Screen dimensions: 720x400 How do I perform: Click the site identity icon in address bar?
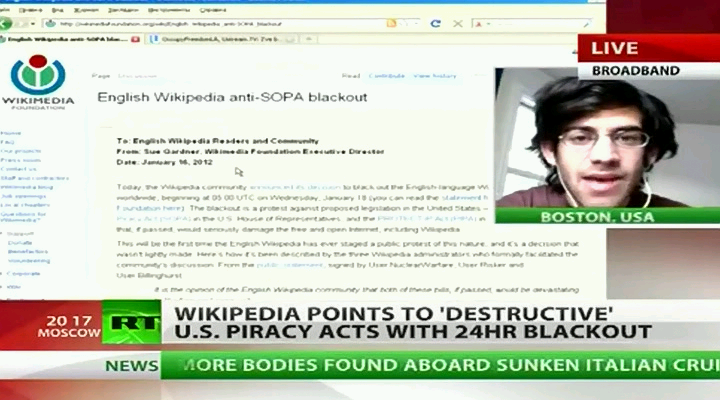click(51, 23)
